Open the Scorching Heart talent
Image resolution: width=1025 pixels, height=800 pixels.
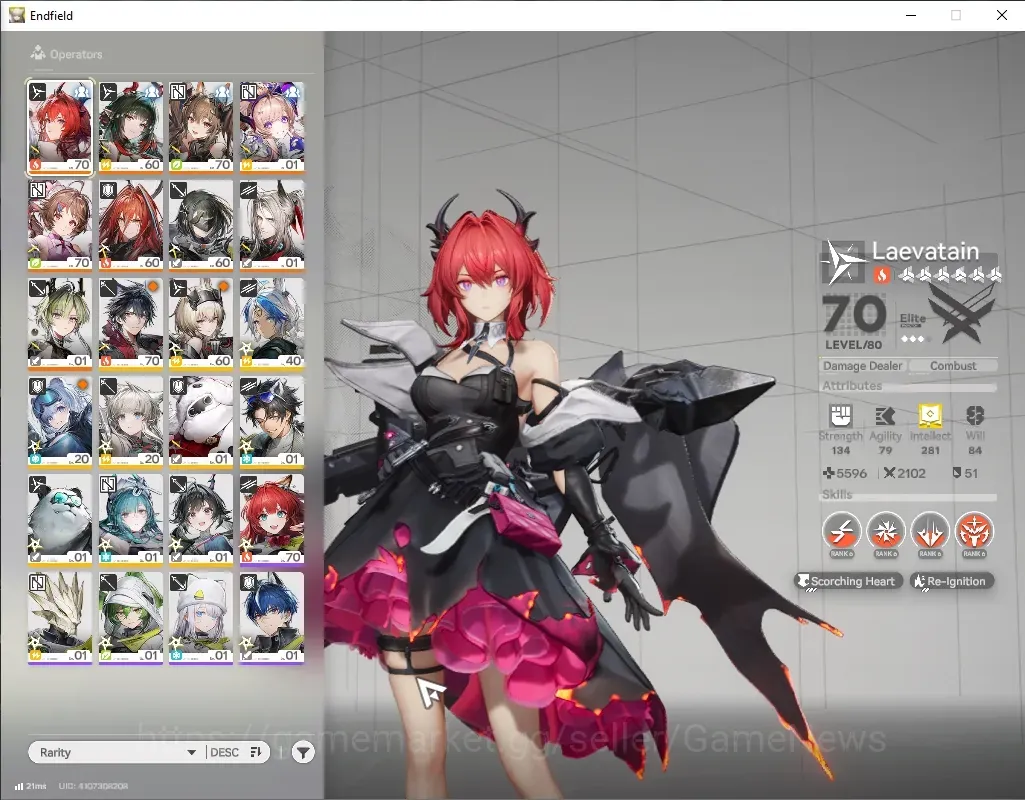click(x=849, y=581)
